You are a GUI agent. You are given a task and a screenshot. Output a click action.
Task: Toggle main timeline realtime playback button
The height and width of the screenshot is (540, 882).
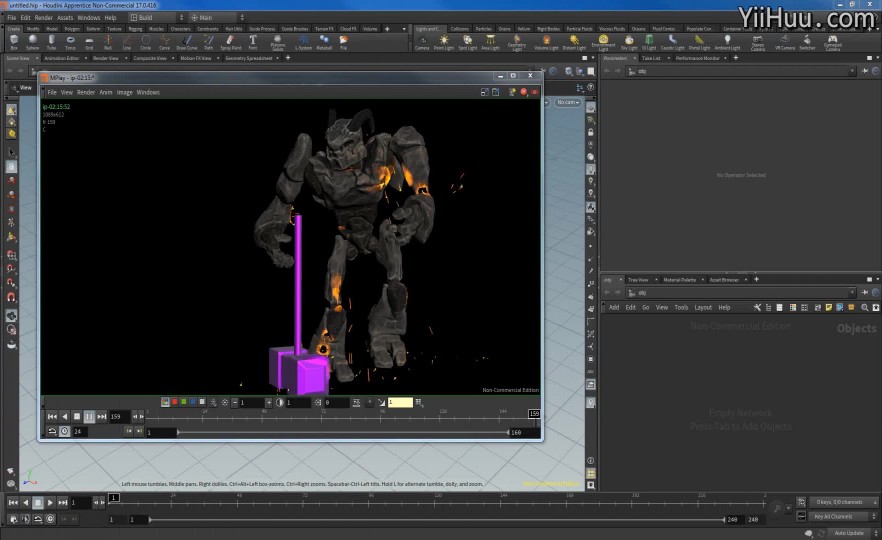[x=50, y=519]
